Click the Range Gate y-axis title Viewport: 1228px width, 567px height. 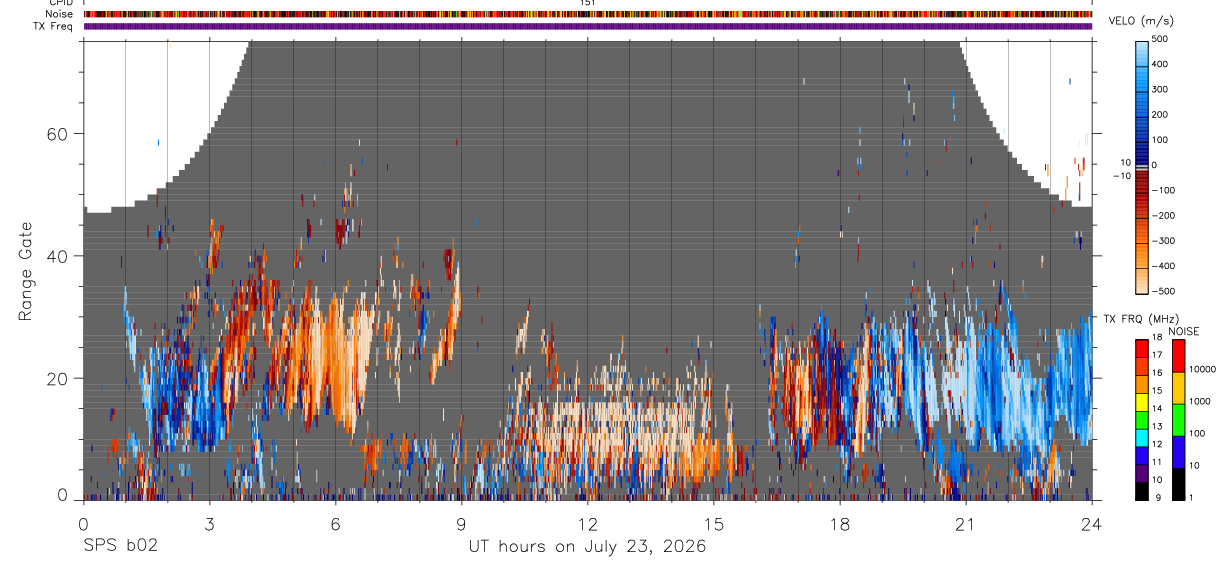tap(27, 269)
